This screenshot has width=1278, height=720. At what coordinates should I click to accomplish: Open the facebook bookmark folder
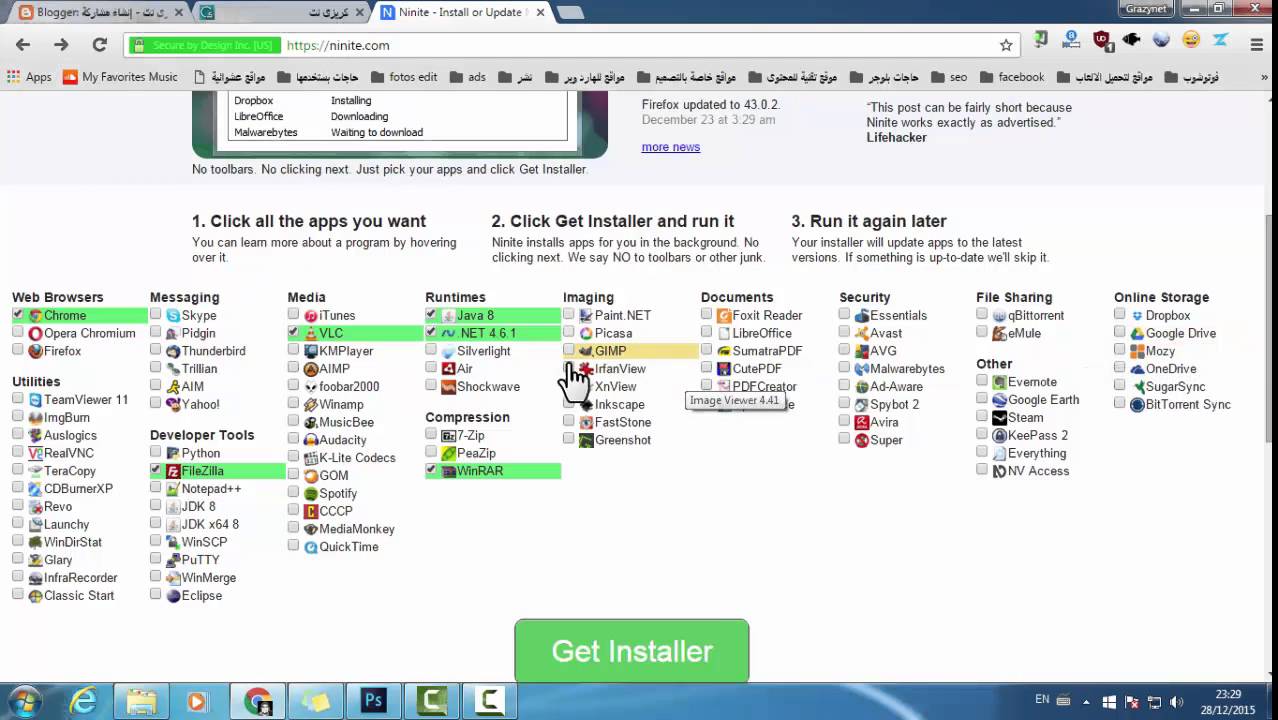pyautogui.click(x=1010, y=77)
